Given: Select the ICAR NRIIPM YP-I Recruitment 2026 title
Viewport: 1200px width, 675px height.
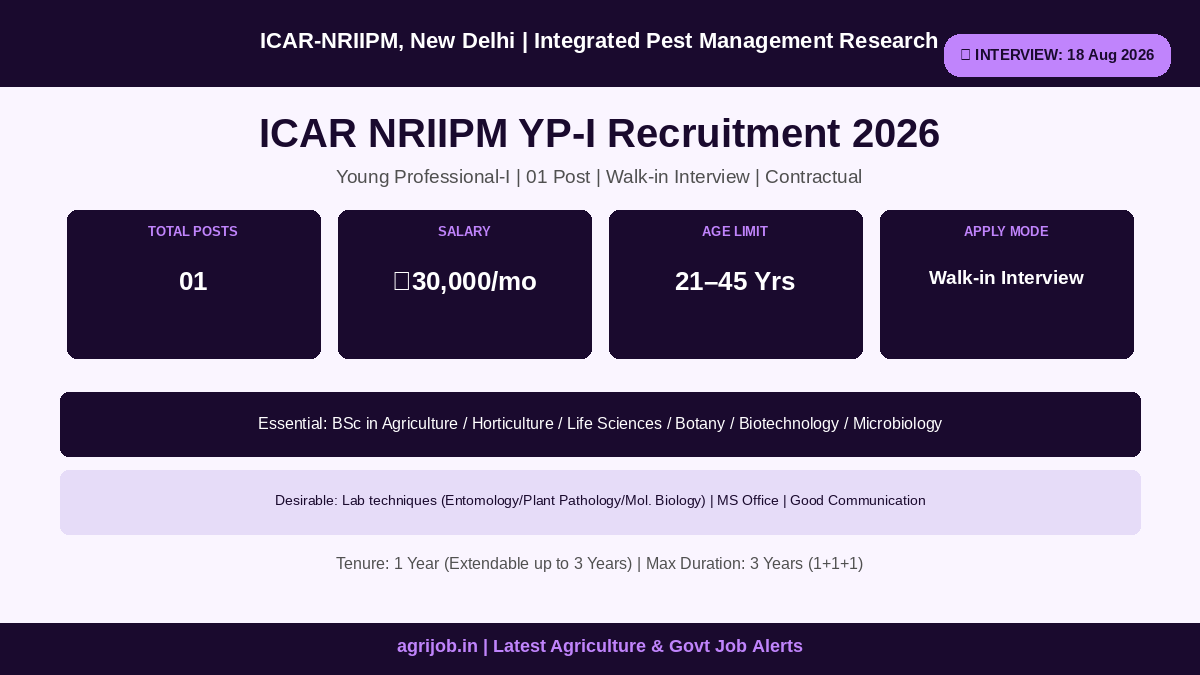Looking at the screenshot, I should (599, 133).
